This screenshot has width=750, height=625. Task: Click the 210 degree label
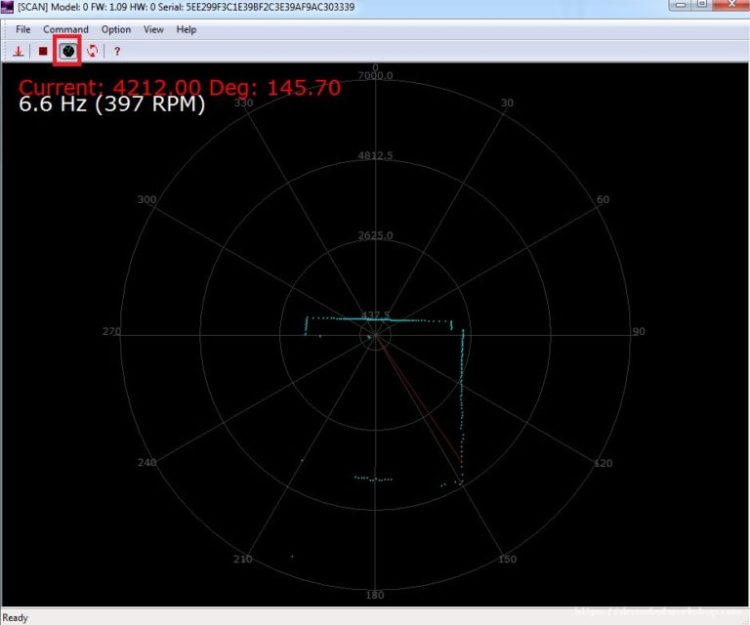coord(243,559)
